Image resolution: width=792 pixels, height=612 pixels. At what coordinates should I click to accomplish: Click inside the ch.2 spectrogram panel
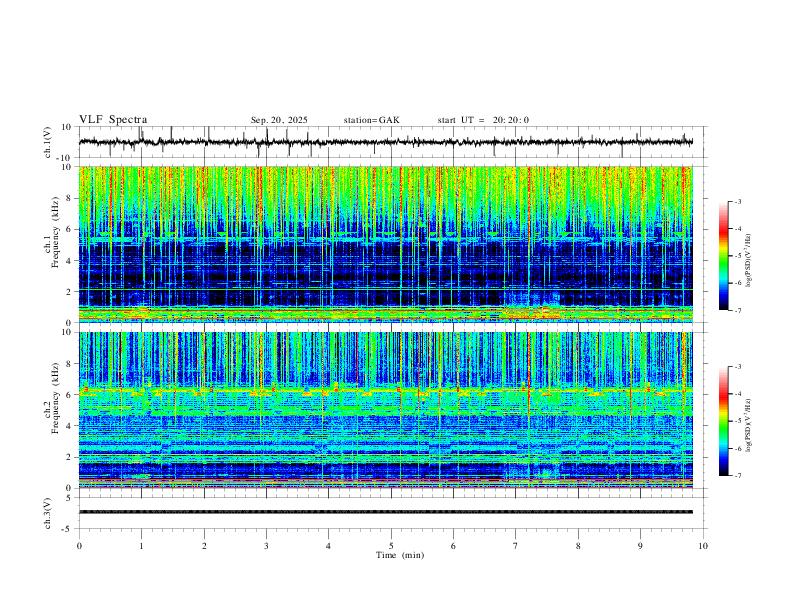[x=386, y=410]
